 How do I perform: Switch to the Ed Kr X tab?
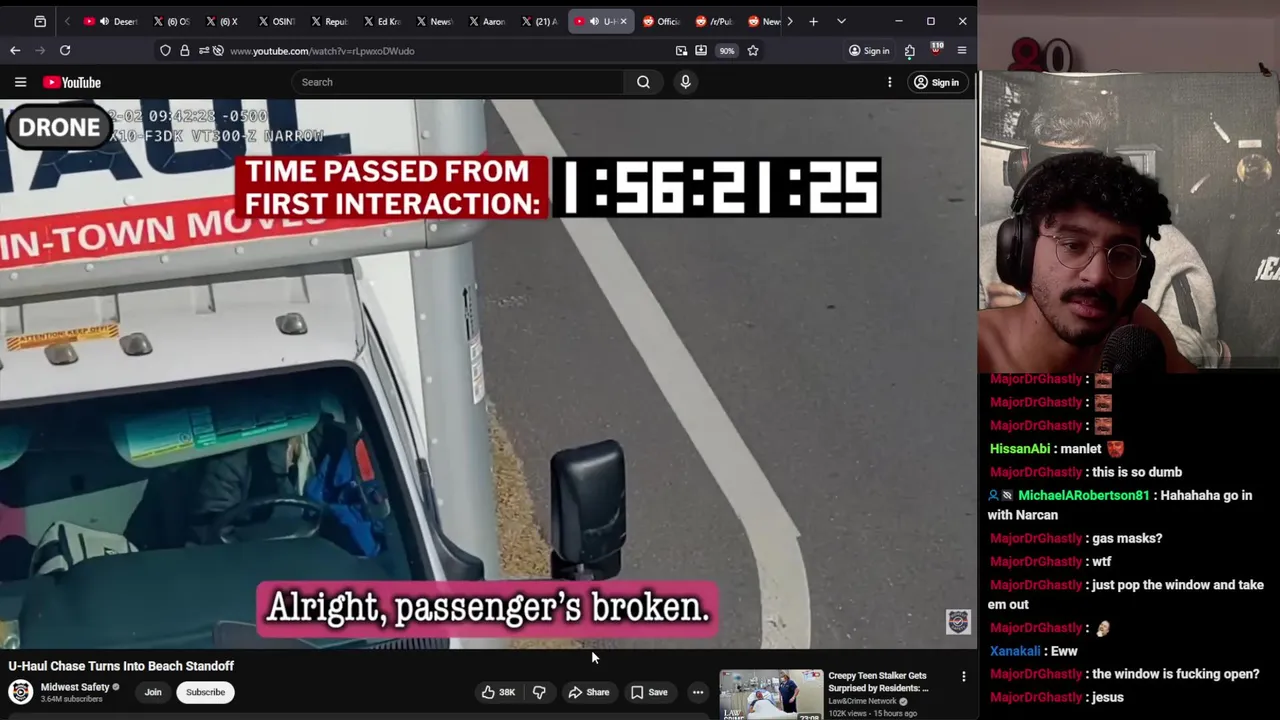pos(380,21)
